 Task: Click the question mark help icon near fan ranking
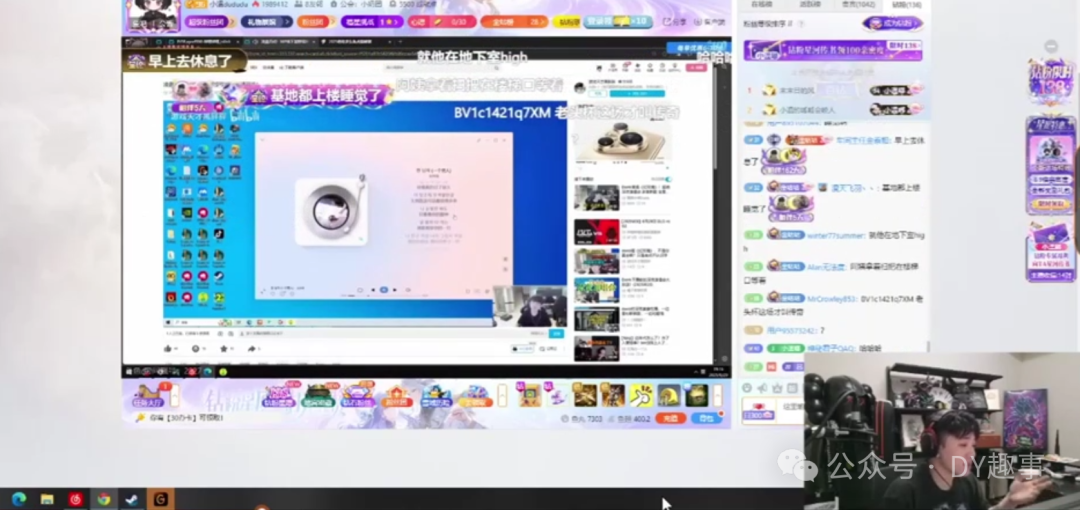tap(800, 23)
